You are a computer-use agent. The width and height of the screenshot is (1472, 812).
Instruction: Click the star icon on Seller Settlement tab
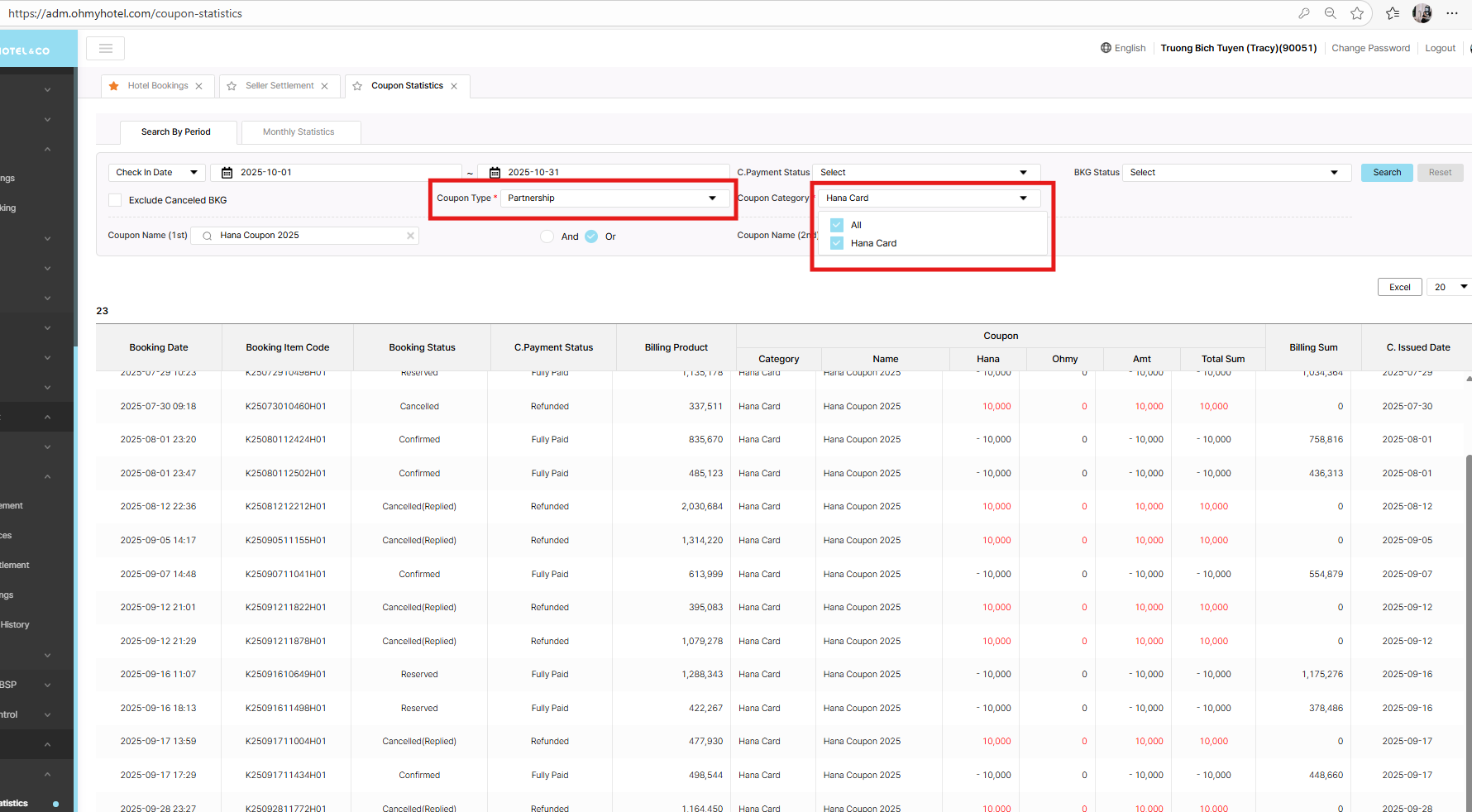tap(232, 86)
